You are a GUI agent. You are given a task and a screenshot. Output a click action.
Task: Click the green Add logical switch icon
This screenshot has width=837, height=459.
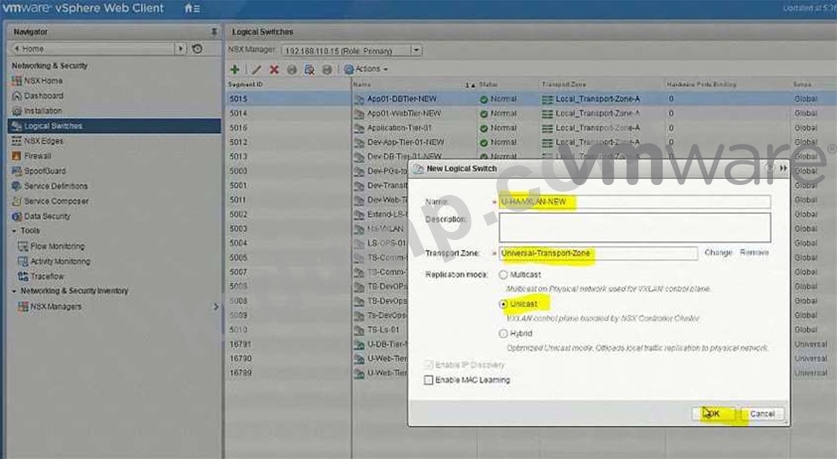point(234,69)
